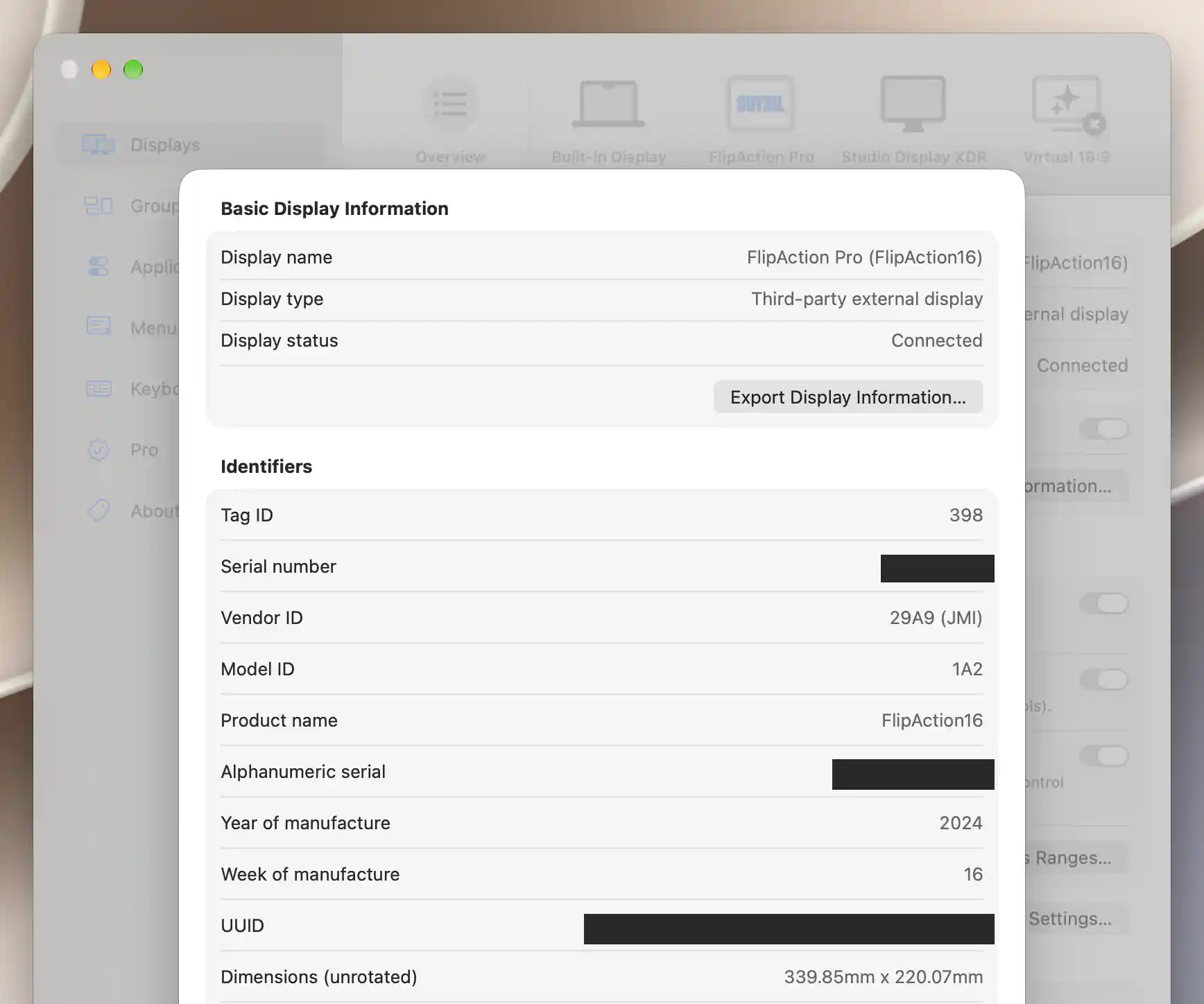
Task: Click the green zoom window button
Action: 133,69
